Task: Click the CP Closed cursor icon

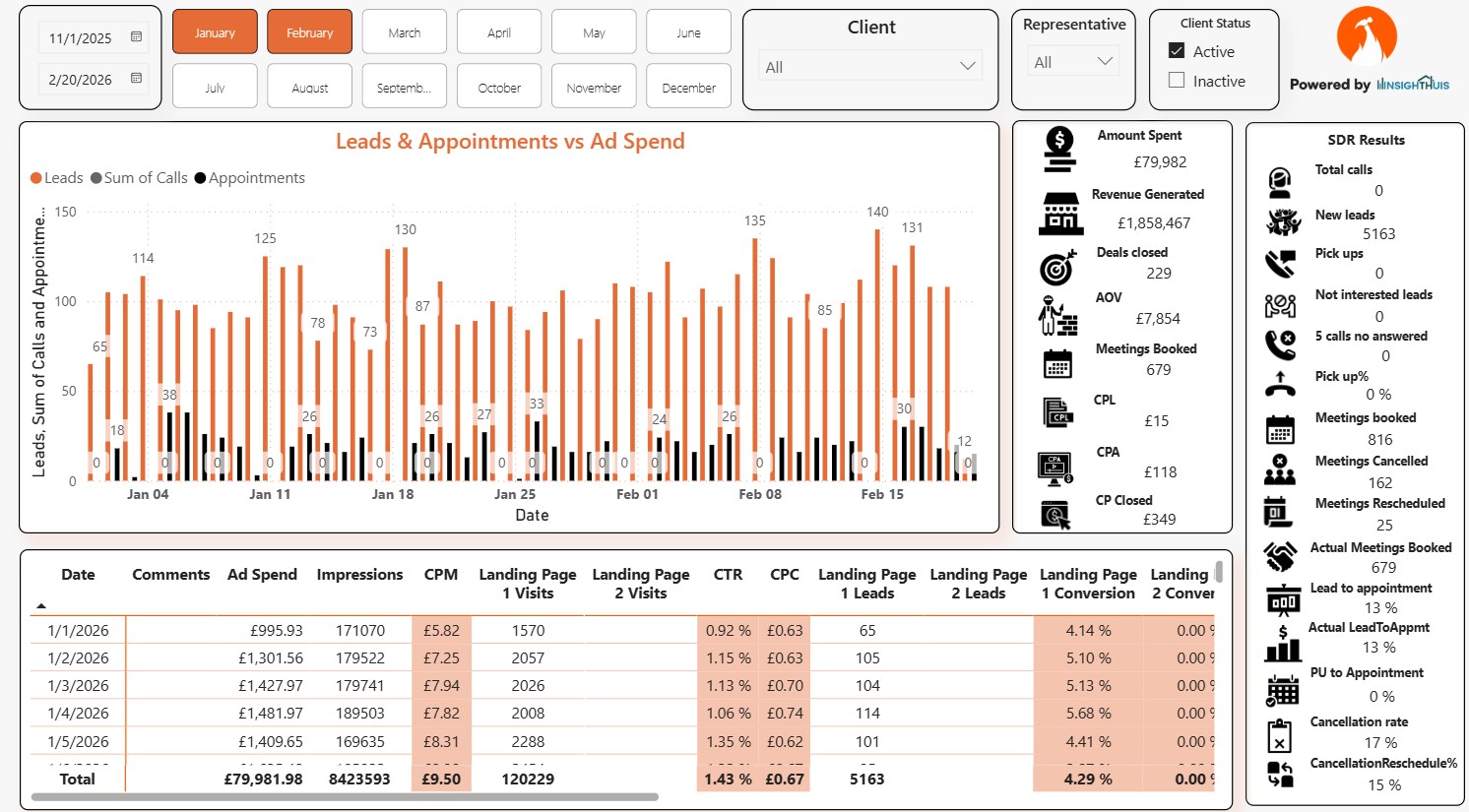Action: tap(1056, 515)
